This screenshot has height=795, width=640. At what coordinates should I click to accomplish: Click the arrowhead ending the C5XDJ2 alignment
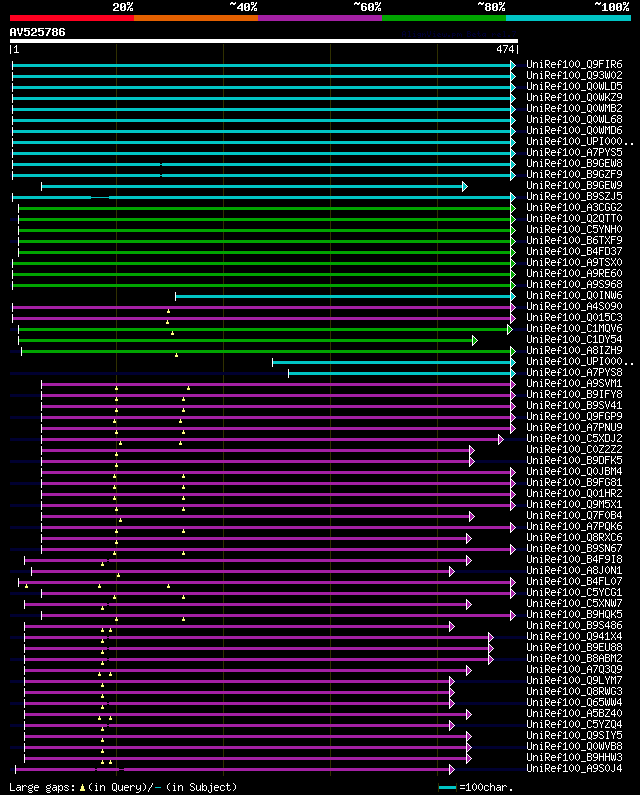coord(501,440)
